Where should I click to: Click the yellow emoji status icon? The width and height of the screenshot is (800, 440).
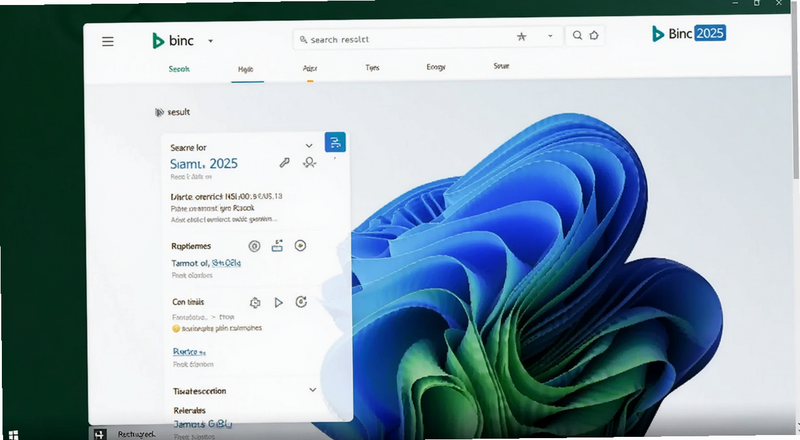[176, 329]
